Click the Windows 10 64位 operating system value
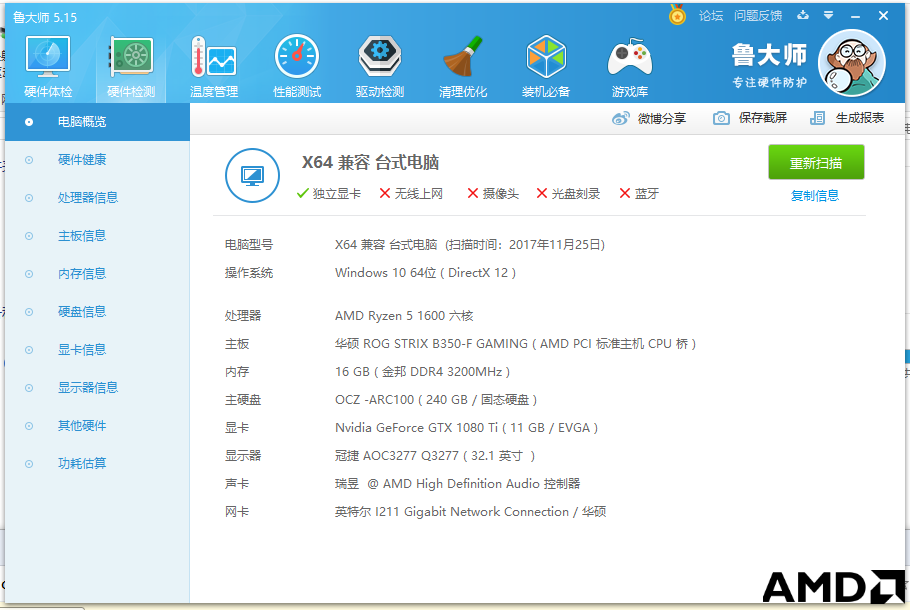 425,273
